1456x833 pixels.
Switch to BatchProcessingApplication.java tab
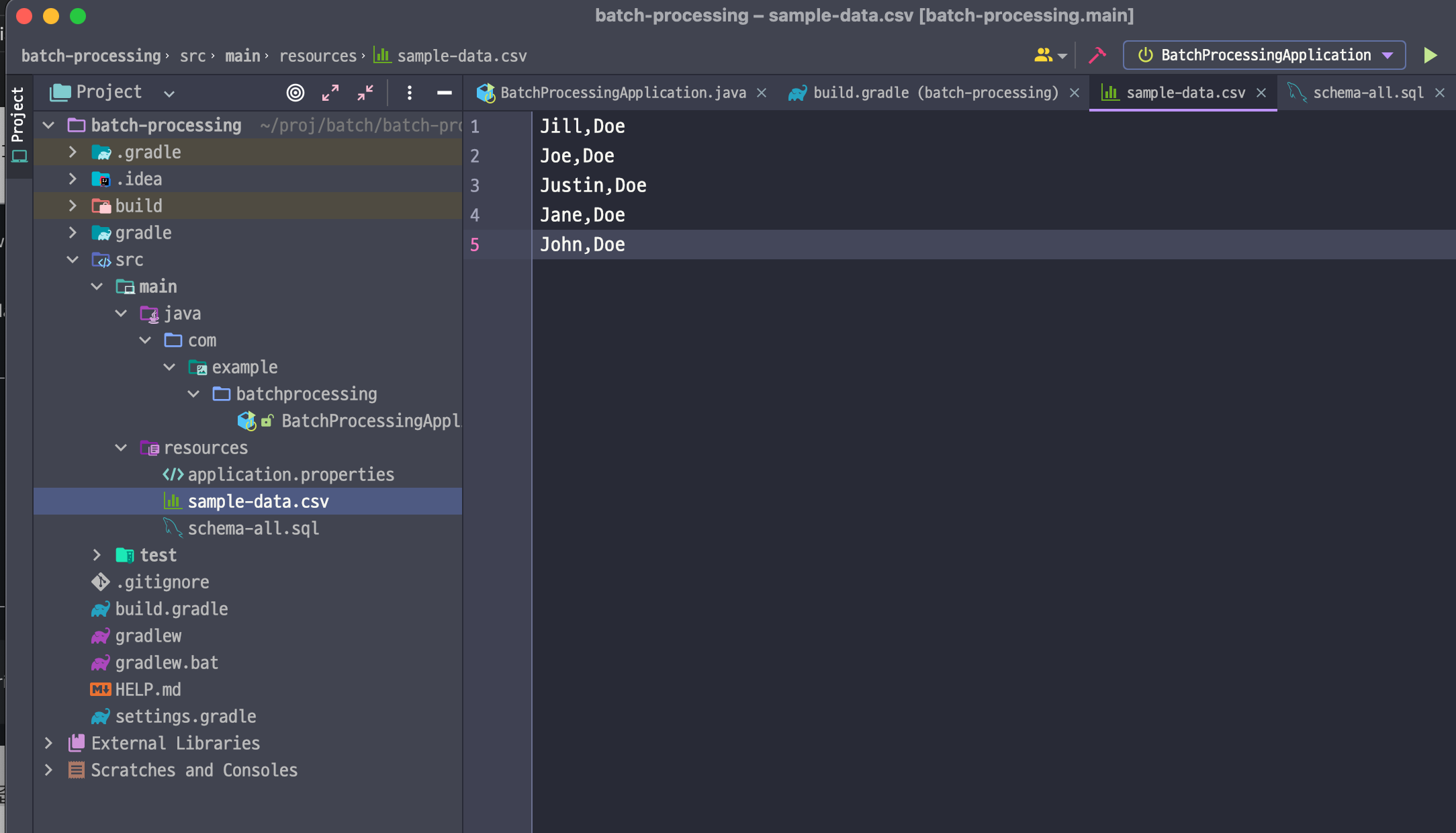point(622,93)
